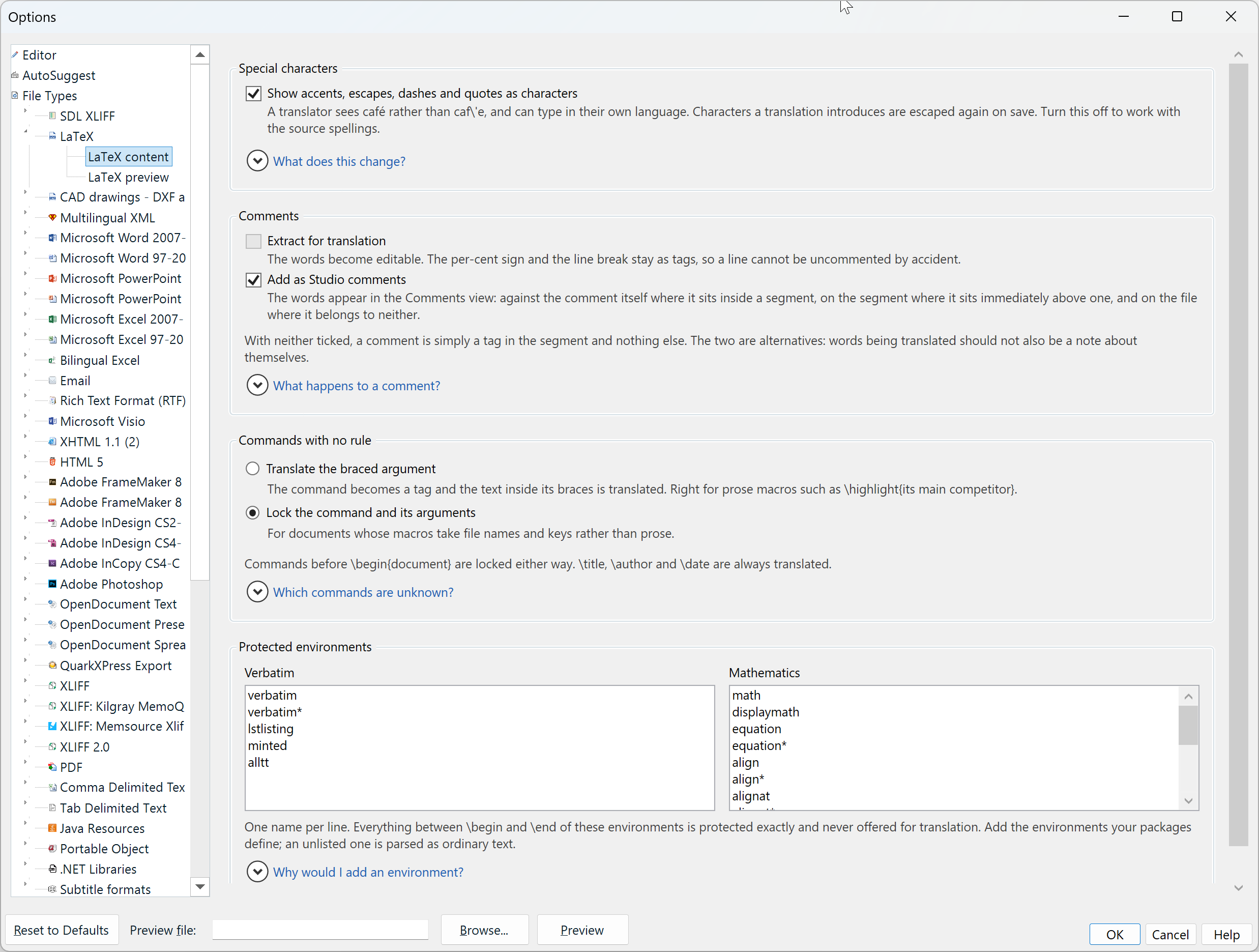This screenshot has width=1259, height=952.
Task: Click the Adobe InCopy icon
Action: point(52,564)
